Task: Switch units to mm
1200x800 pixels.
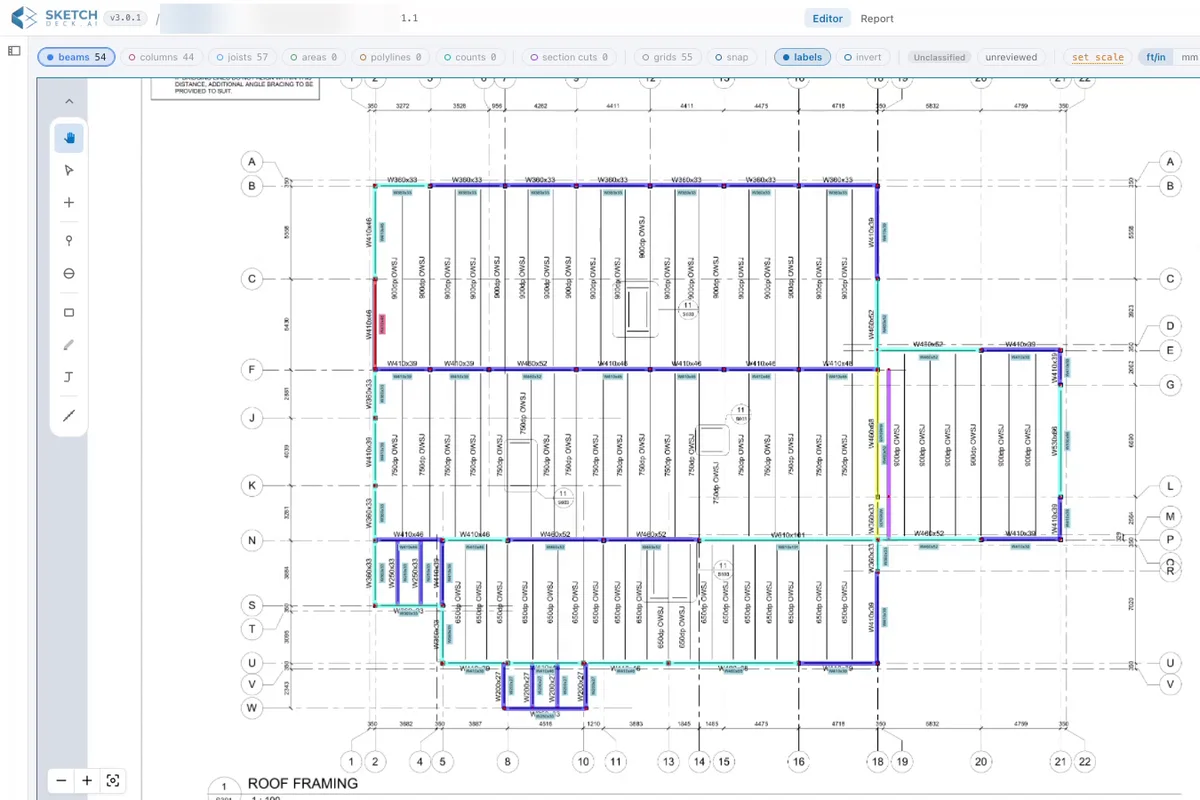Action: click(x=1188, y=57)
